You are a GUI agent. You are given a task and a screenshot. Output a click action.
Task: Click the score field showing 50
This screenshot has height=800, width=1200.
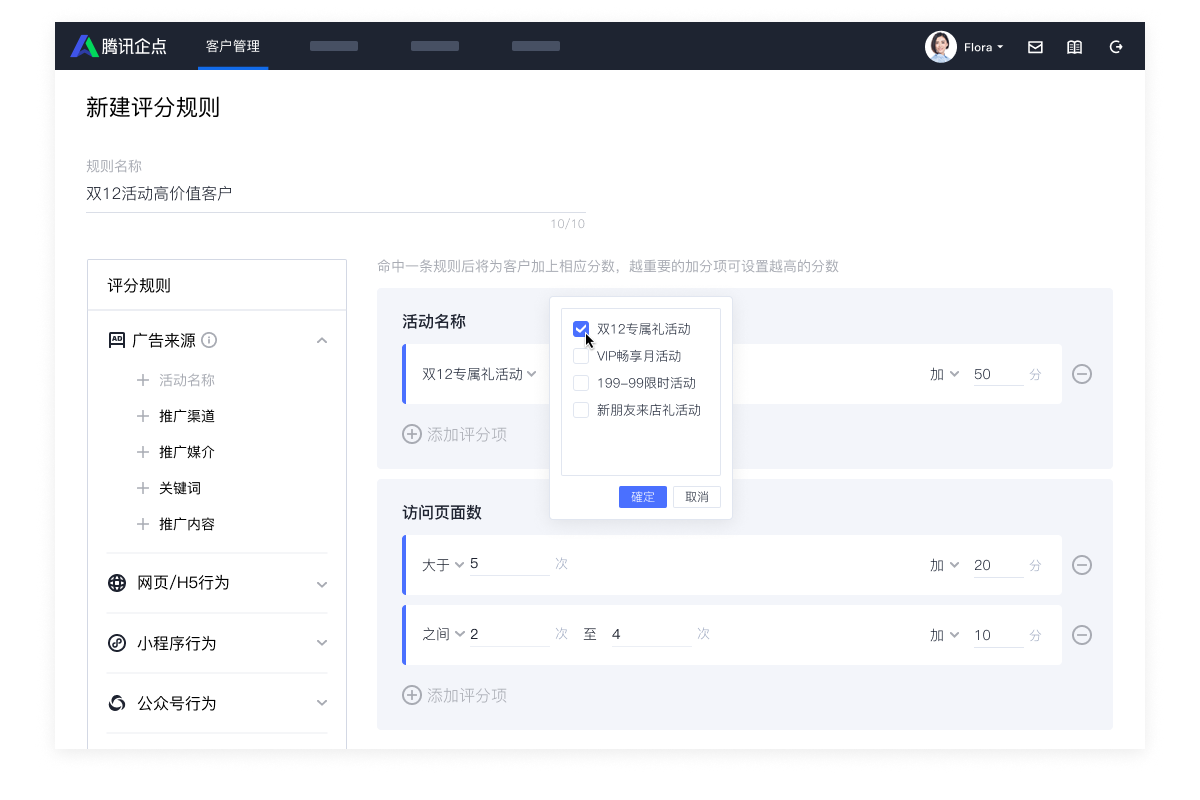click(997, 374)
